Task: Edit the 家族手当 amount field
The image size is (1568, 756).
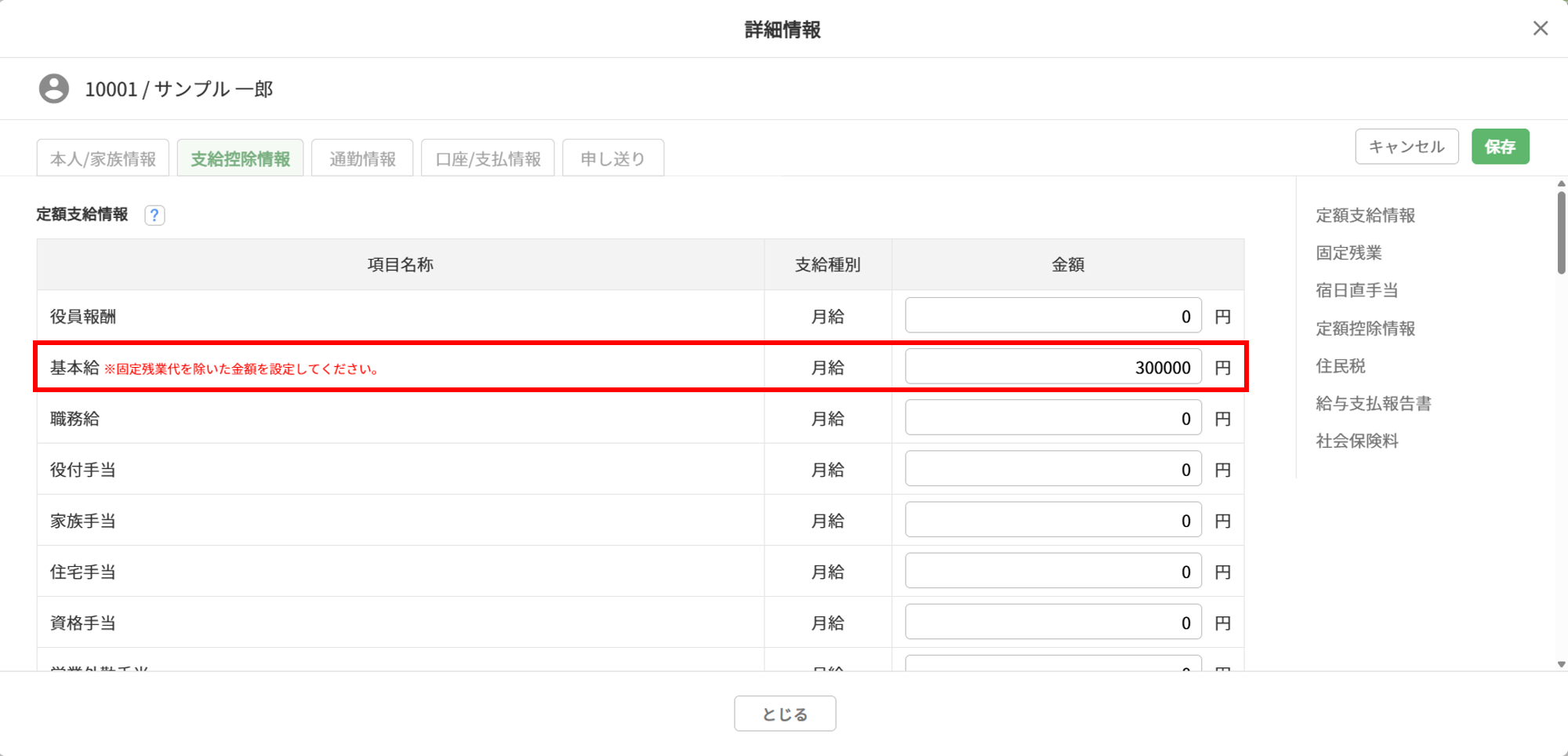Action: pos(1052,520)
